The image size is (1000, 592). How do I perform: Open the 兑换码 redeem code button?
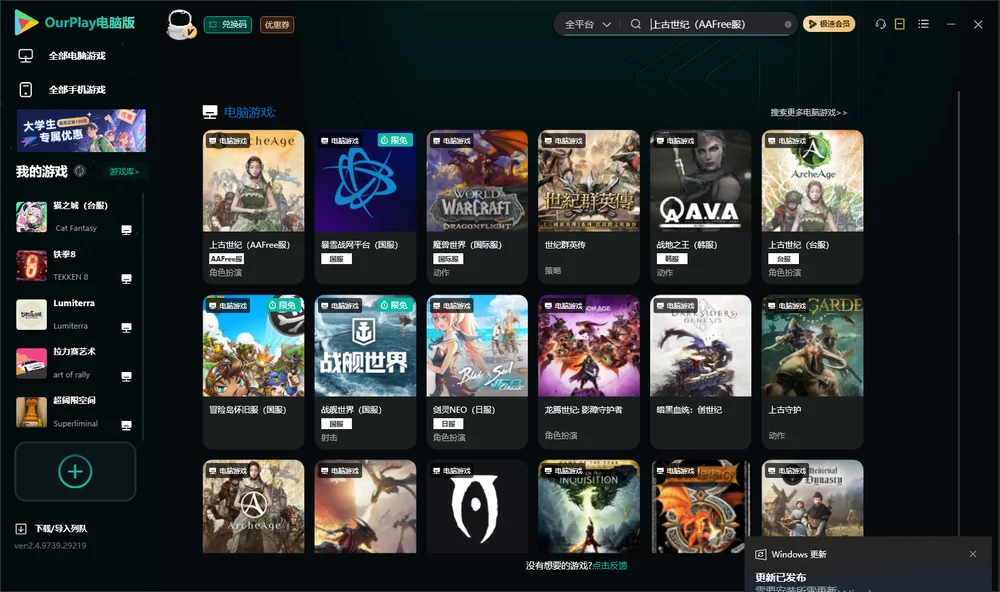[x=228, y=24]
